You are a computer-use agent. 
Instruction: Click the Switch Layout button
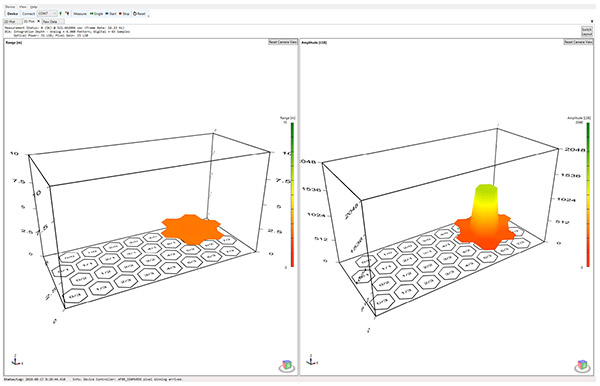(x=587, y=32)
